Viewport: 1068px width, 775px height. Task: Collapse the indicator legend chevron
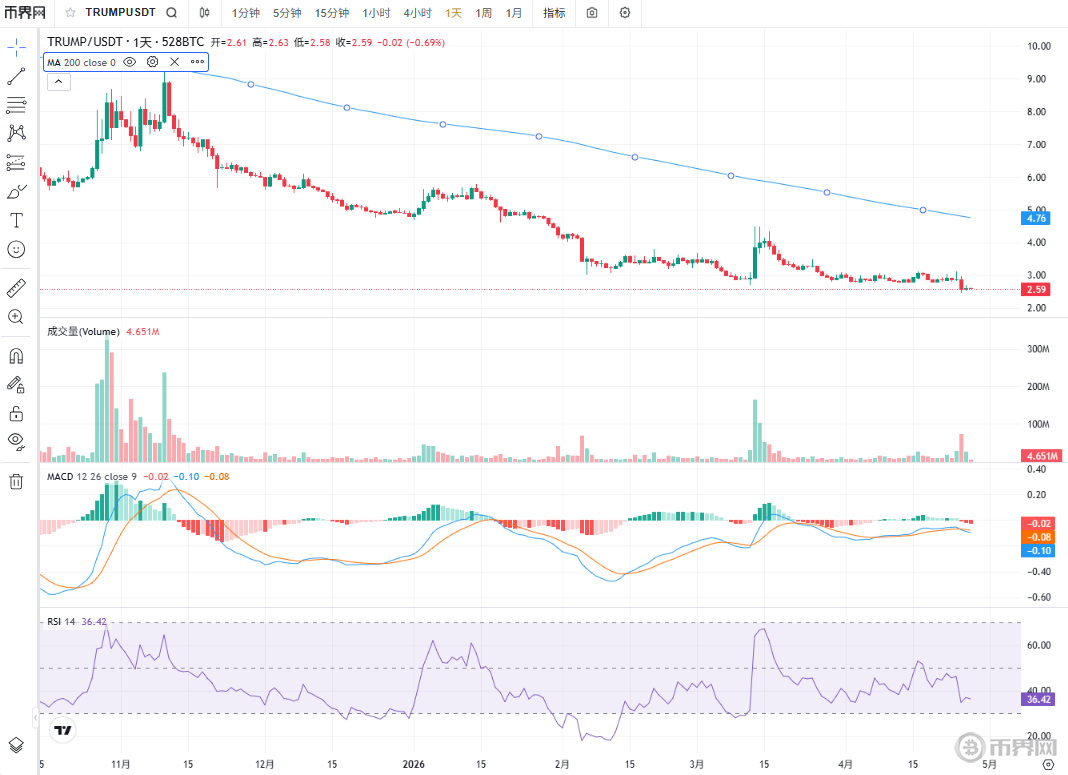[59, 82]
